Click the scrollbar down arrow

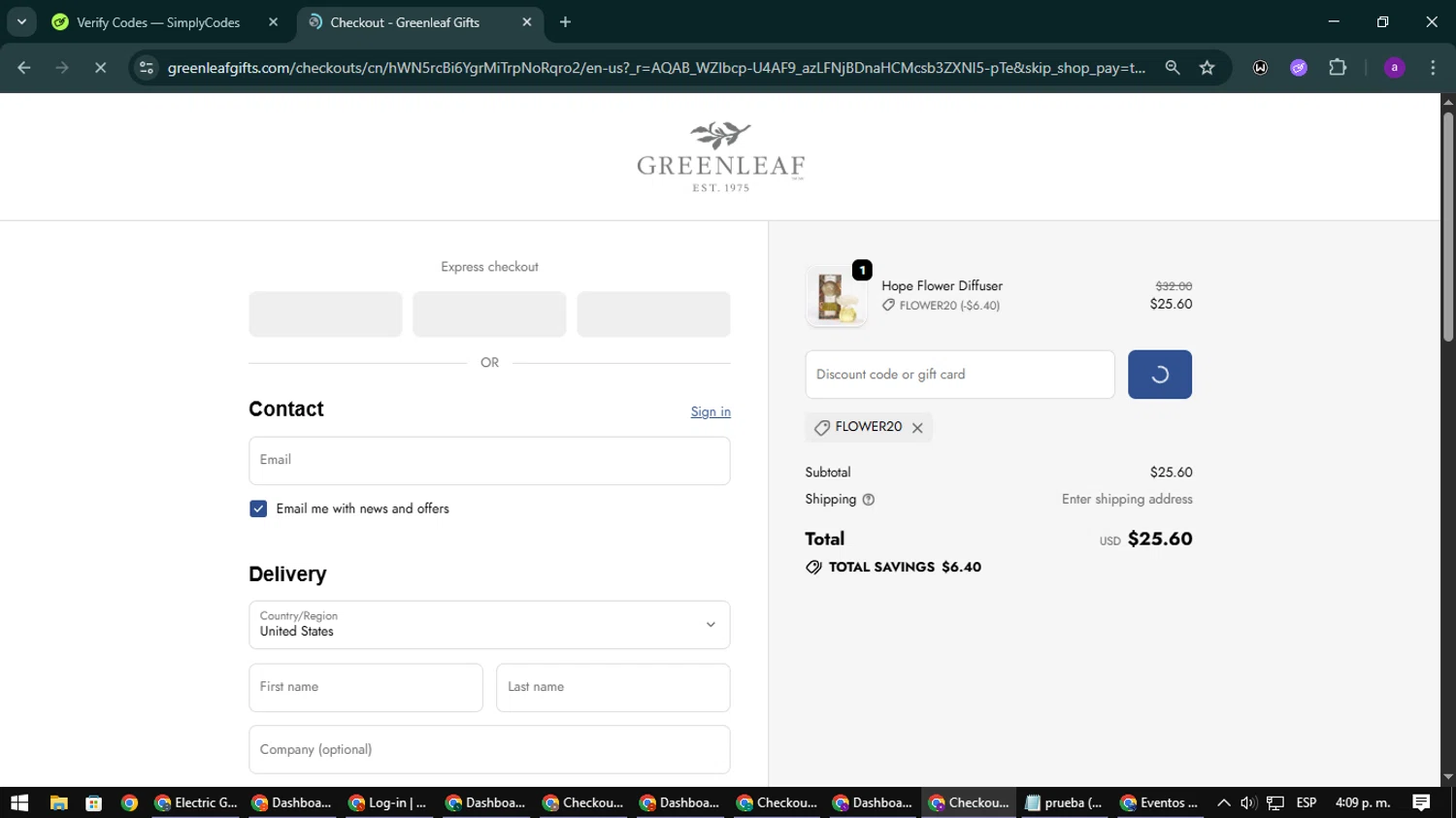1448,777
